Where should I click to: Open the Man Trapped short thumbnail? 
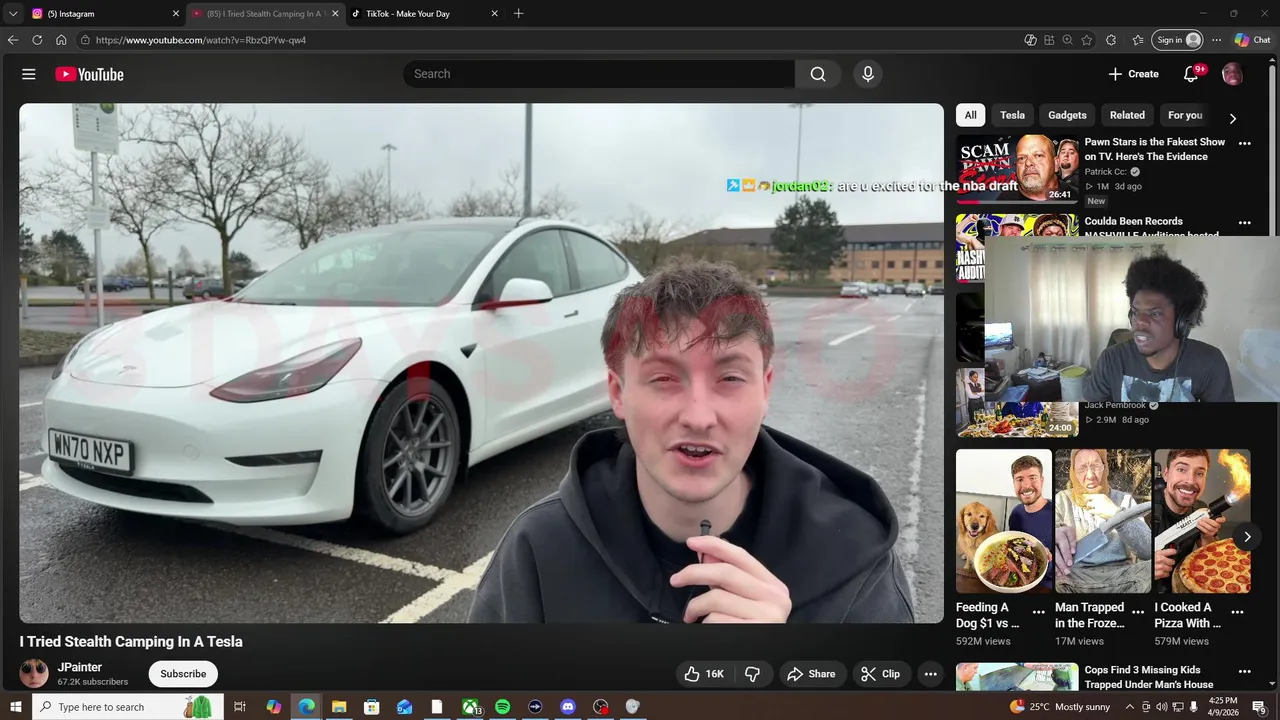coord(1103,521)
